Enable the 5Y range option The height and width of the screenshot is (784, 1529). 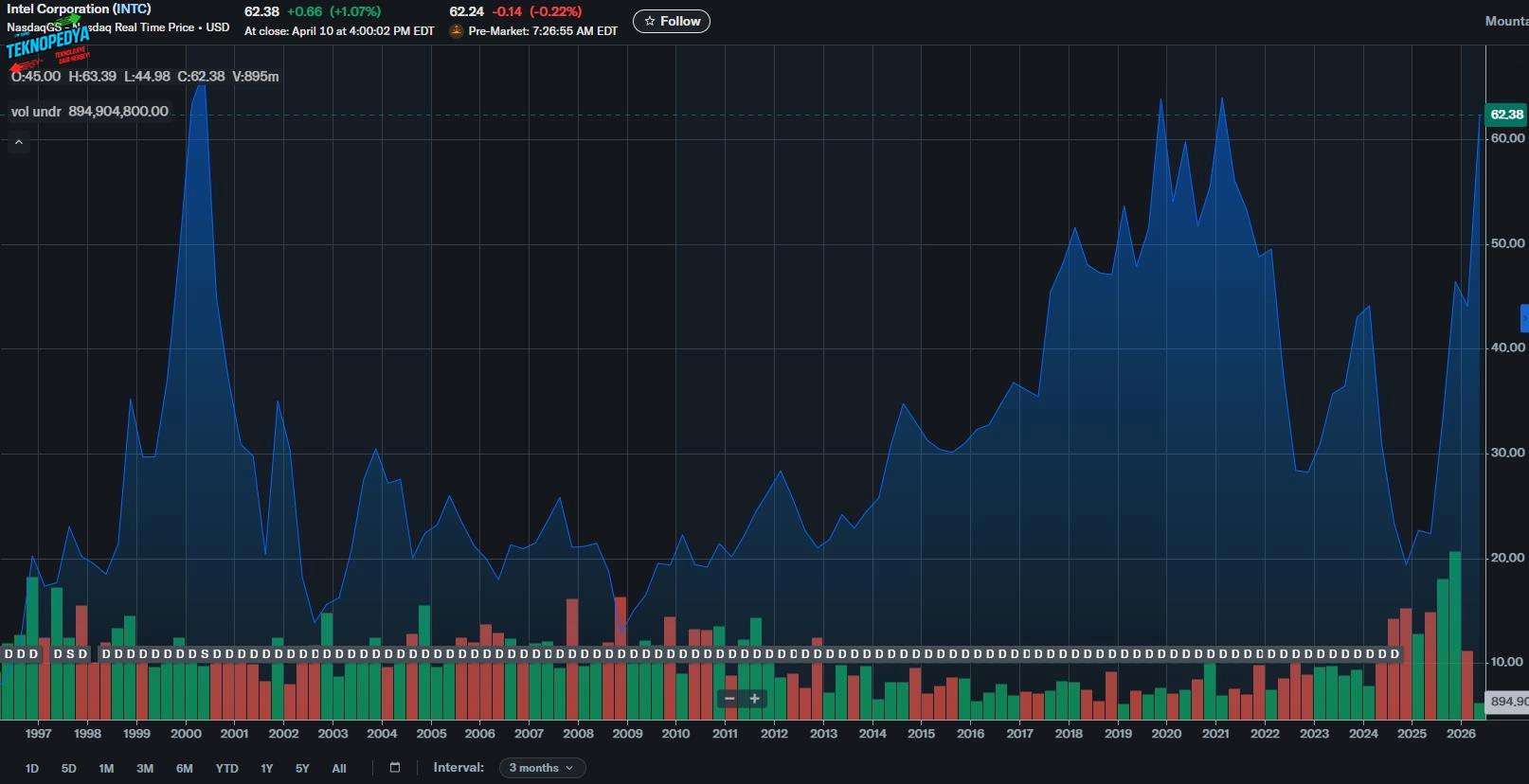pos(302,768)
